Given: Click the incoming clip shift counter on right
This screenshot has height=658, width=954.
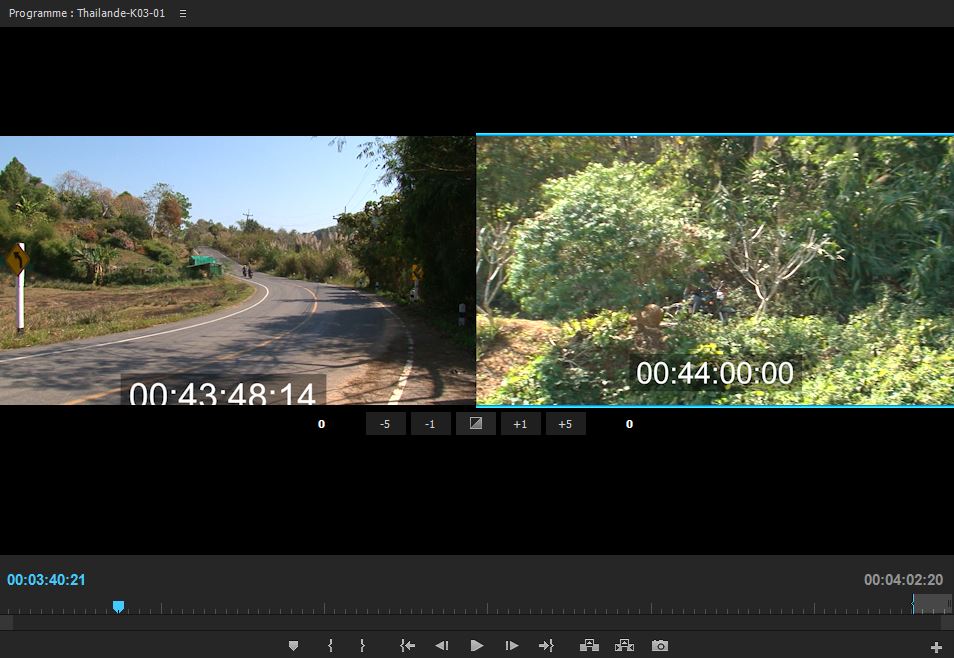Looking at the screenshot, I should tap(629, 424).
